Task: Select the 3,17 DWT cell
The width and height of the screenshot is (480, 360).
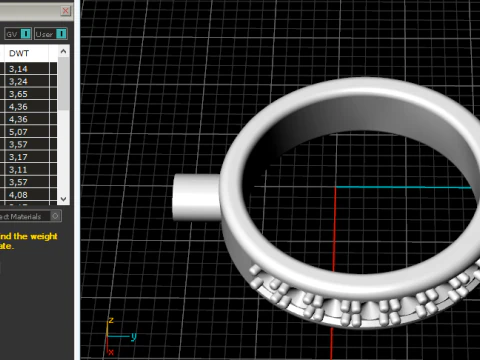Action: (x=26, y=157)
